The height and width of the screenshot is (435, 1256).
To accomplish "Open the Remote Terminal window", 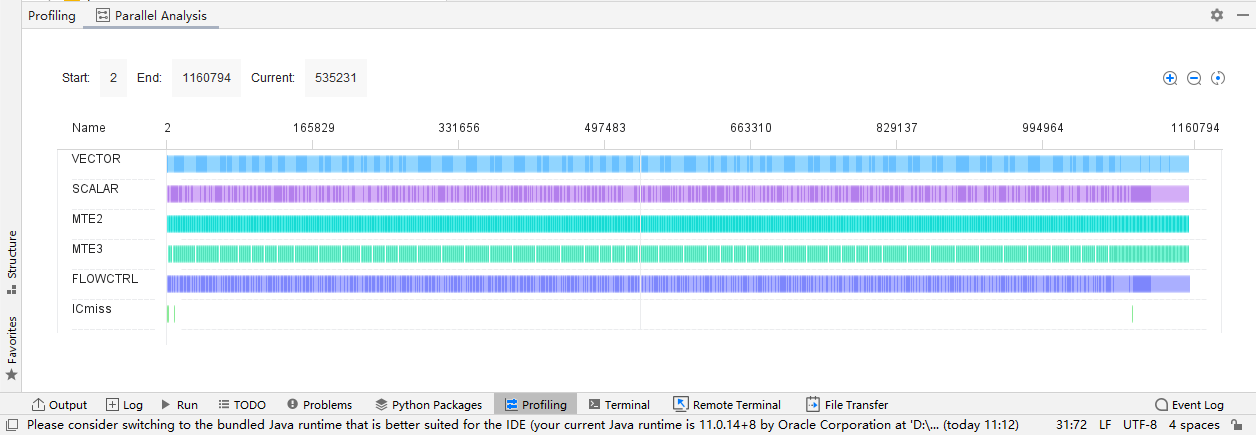I will pyautogui.click(x=727, y=405).
